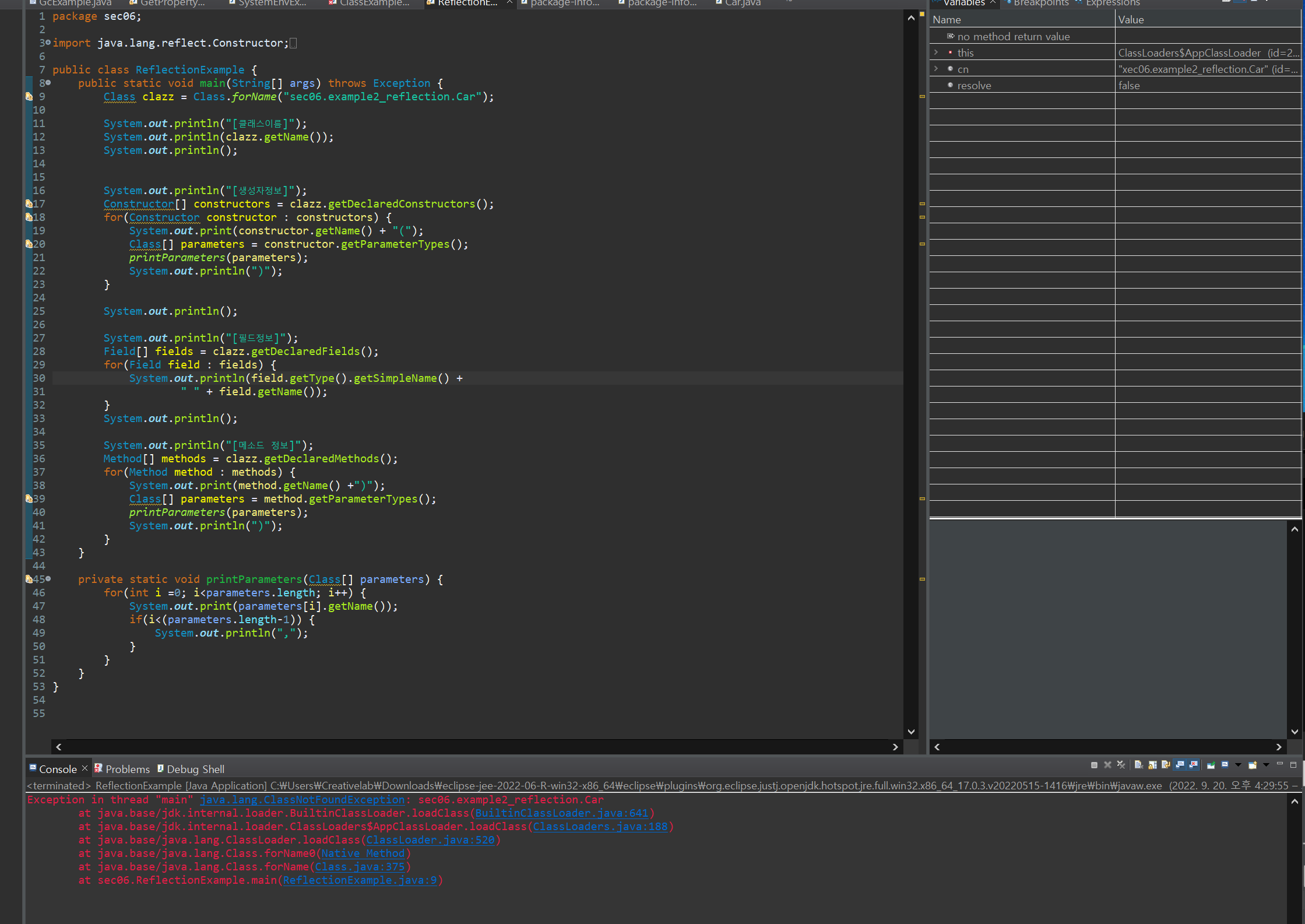
Task: Switch to the Breakpoints view tab
Action: [1037, 3]
